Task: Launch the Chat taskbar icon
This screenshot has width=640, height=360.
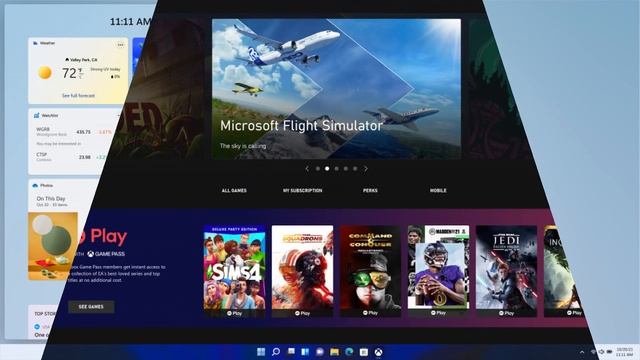Action: coord(320,352)
